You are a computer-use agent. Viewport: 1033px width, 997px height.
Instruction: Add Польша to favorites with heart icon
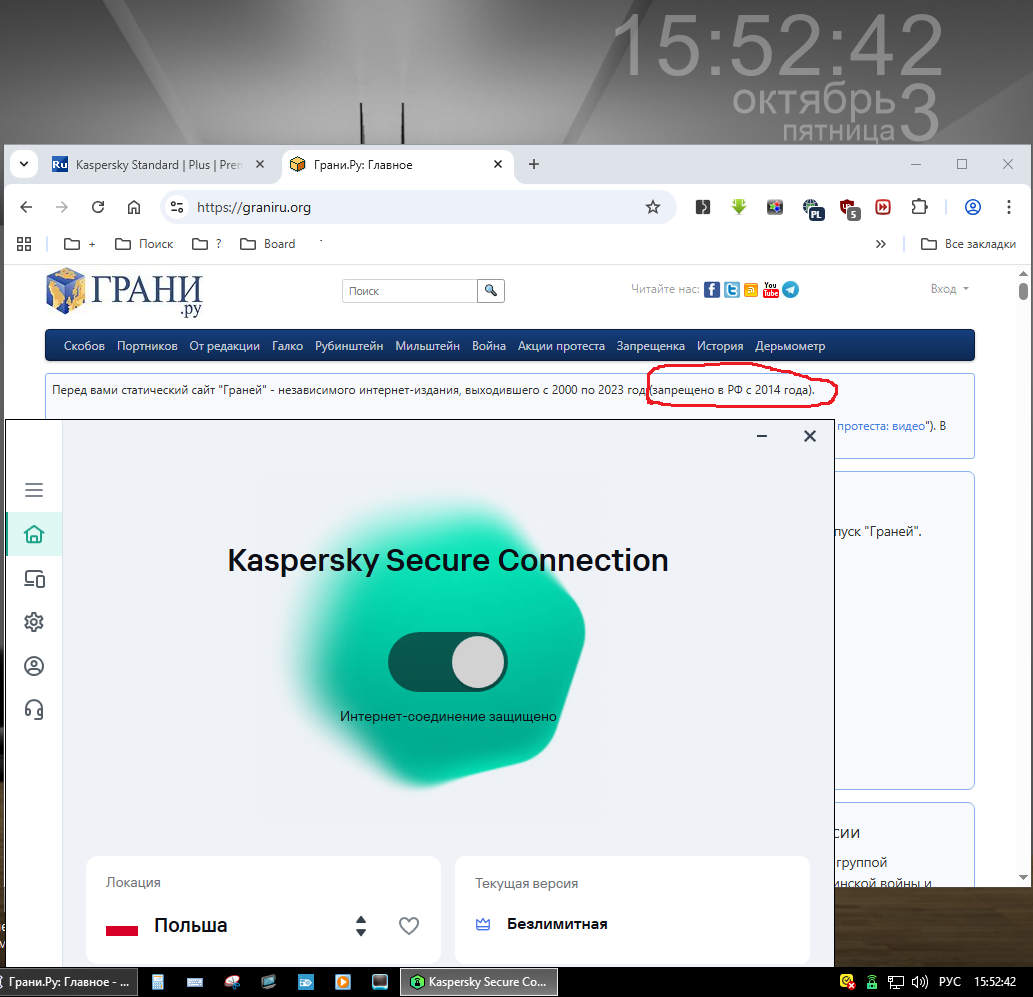tap(408, 926)
